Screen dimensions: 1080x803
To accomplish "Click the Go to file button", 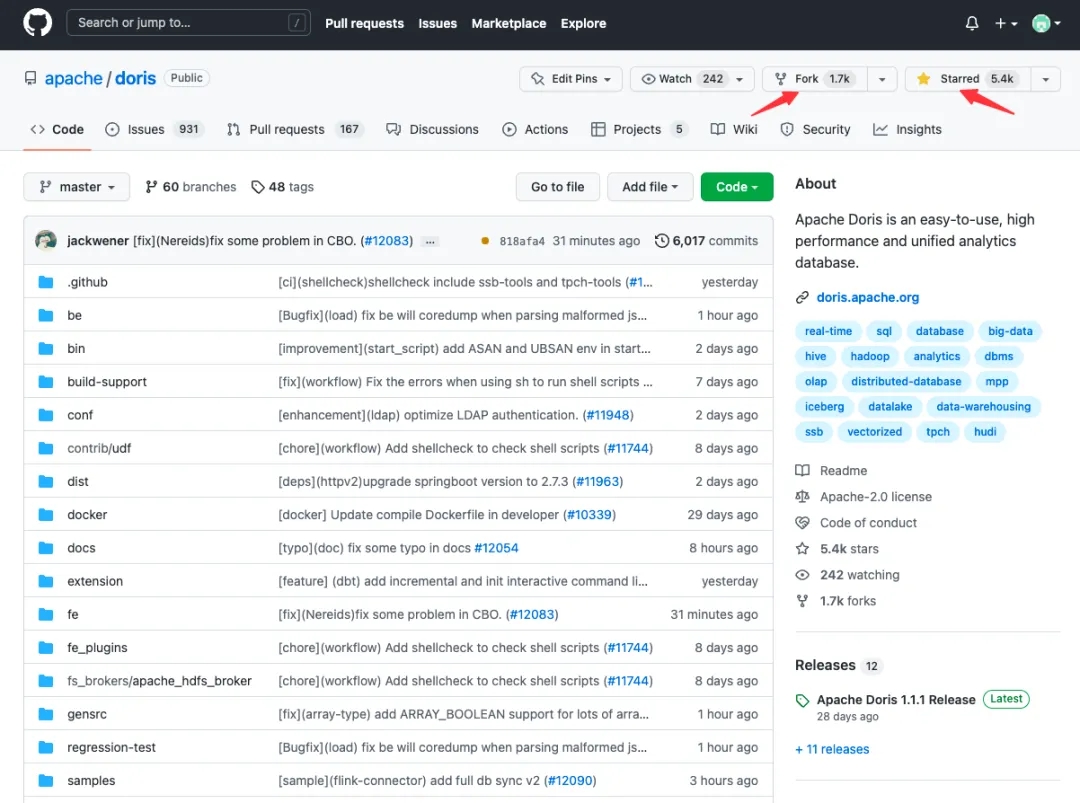I will (557, 187).
